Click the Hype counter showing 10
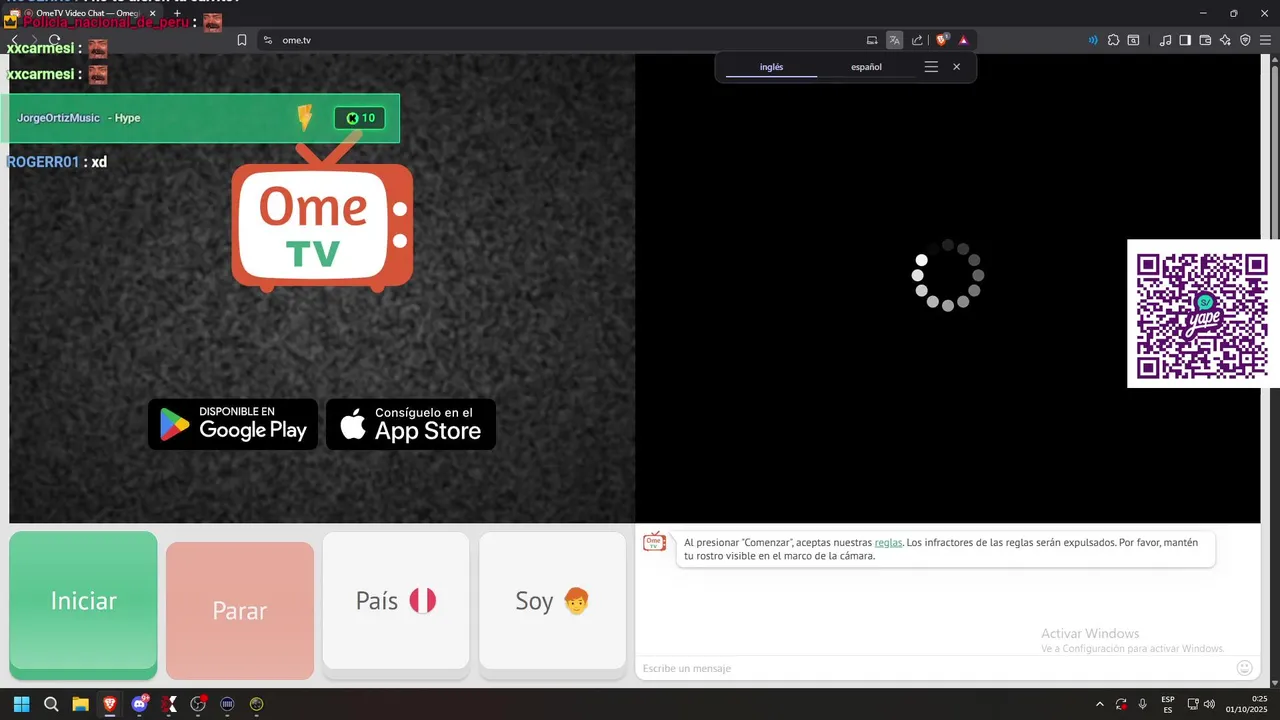Viewport: 1280px width, 720px height. 359,118
